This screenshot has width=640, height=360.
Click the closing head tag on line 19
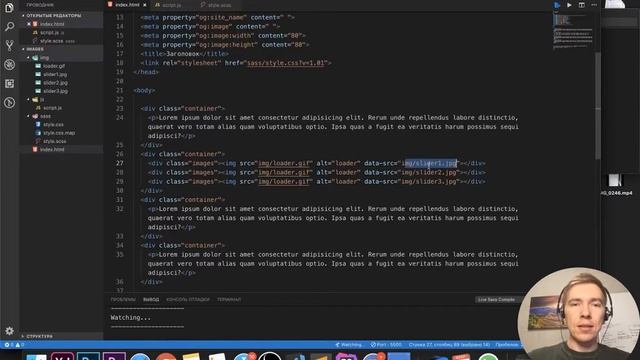pos(146,72)
